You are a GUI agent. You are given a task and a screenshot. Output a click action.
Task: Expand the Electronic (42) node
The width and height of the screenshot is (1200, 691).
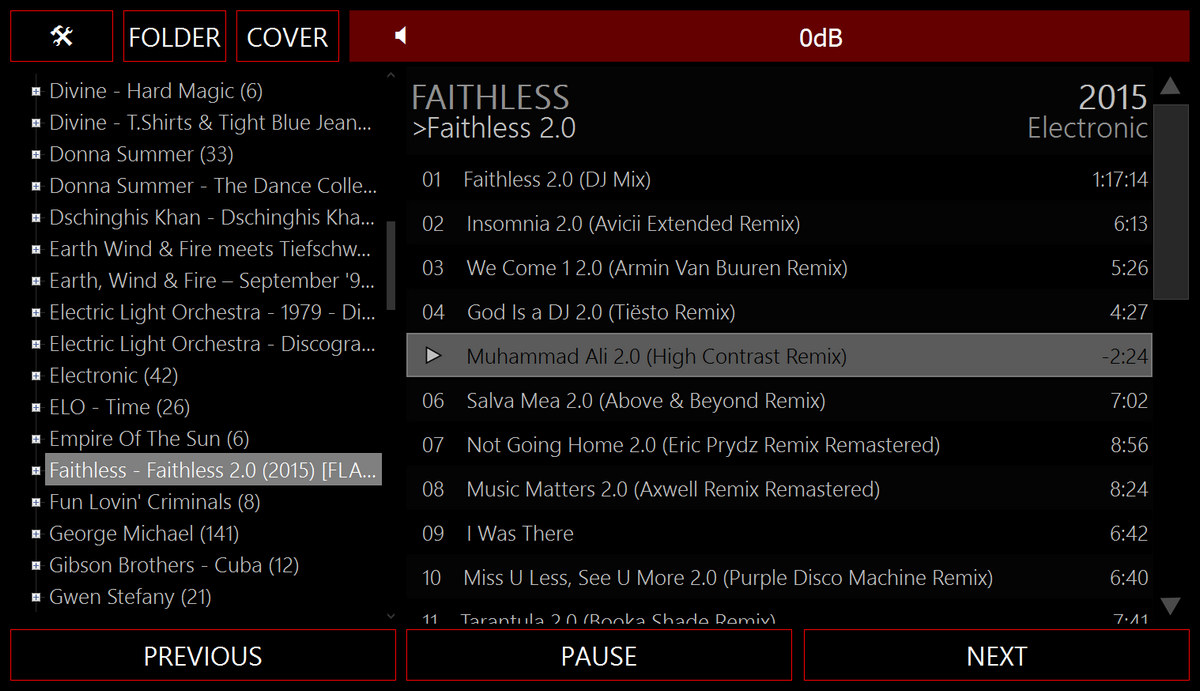pyautogui.click(x=36, y=376)
